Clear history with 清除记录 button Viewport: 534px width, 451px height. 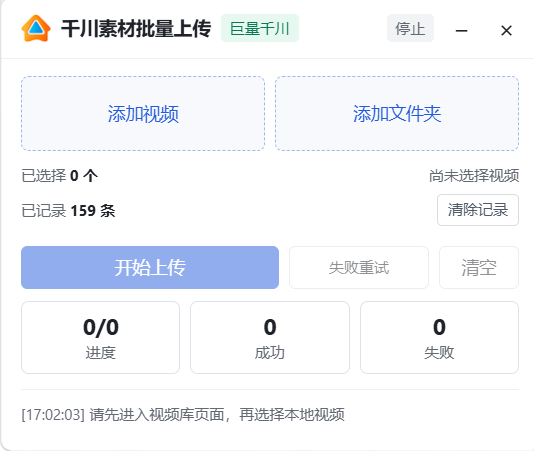point(478,210)
